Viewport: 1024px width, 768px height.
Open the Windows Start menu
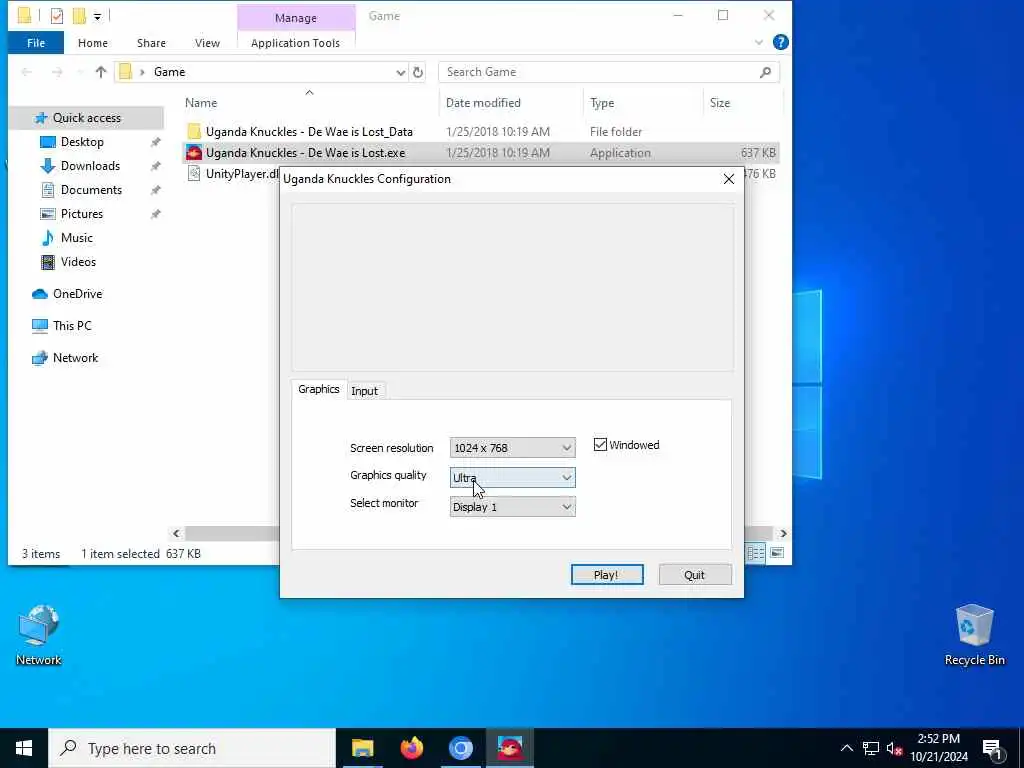[x=24, y=748]
